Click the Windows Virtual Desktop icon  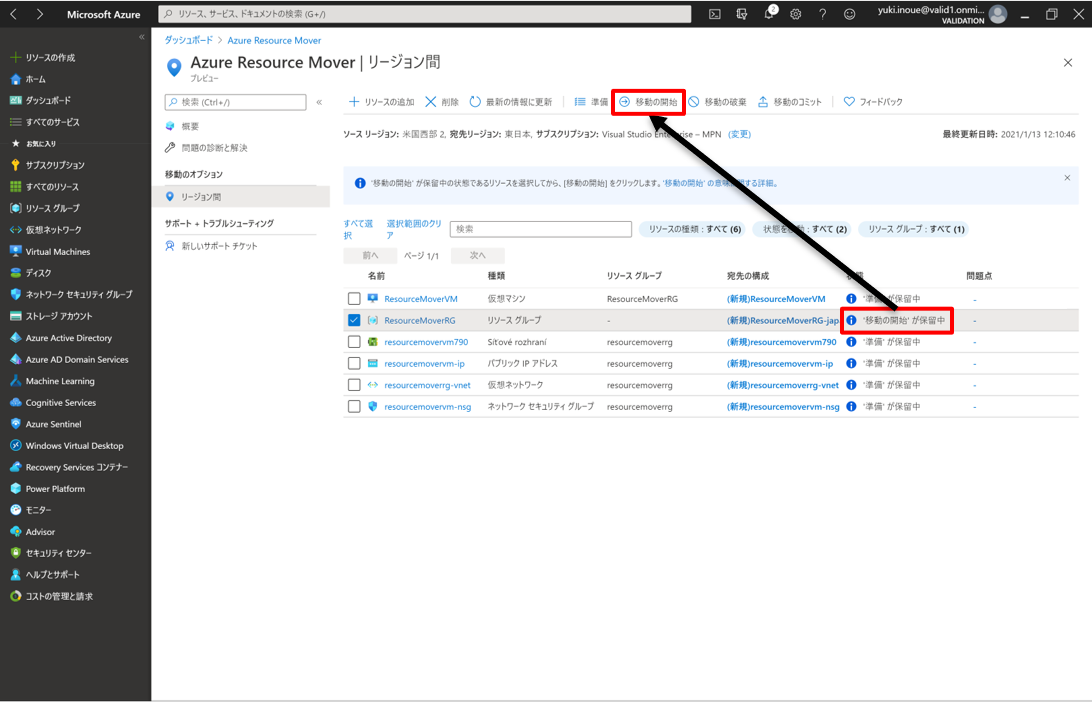coord(15,445)
